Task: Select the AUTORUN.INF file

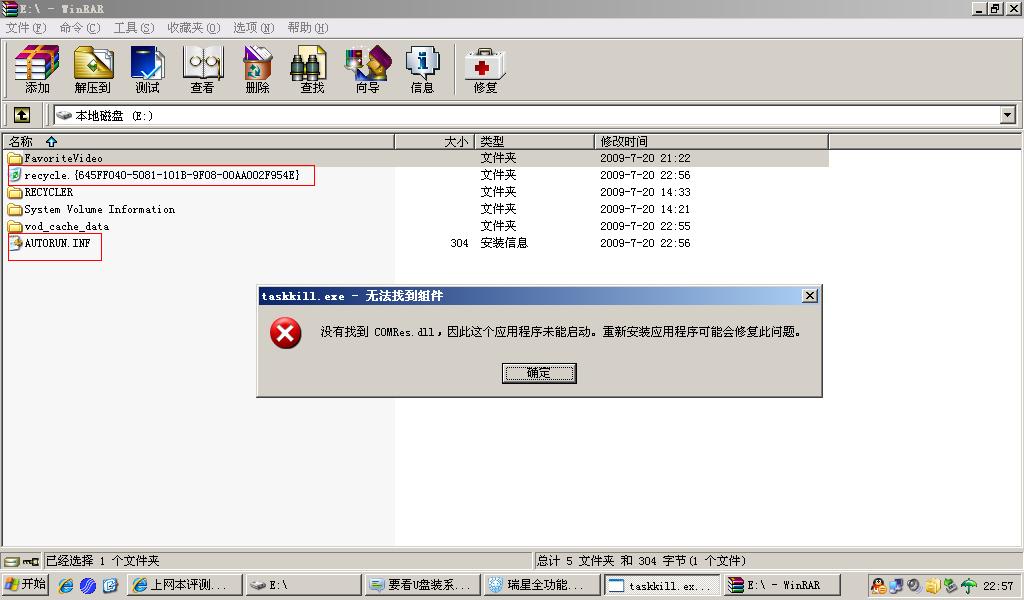Action: click(57, 243)
